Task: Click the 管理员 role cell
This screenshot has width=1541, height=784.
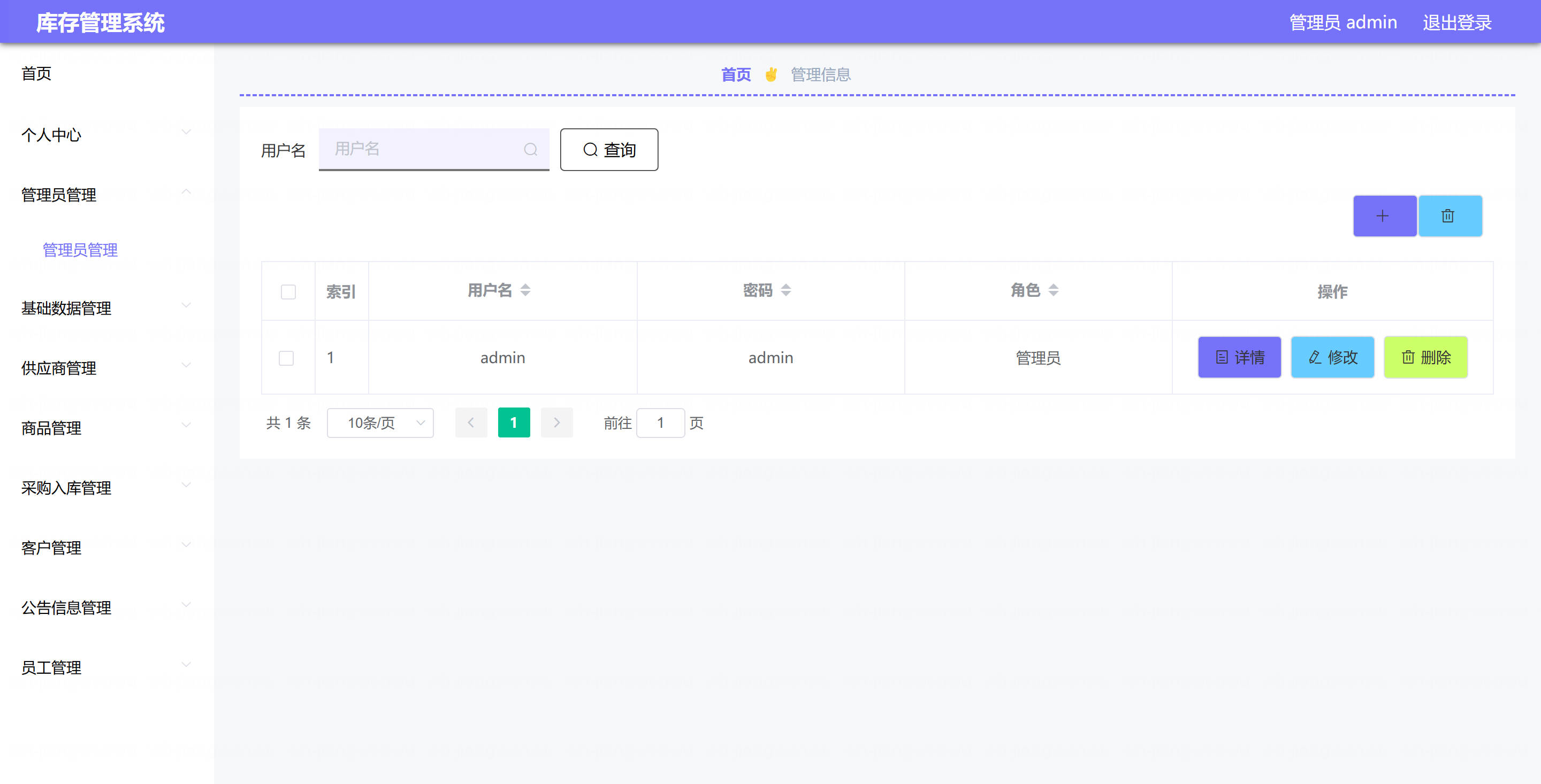Action: pos(1039,358)
